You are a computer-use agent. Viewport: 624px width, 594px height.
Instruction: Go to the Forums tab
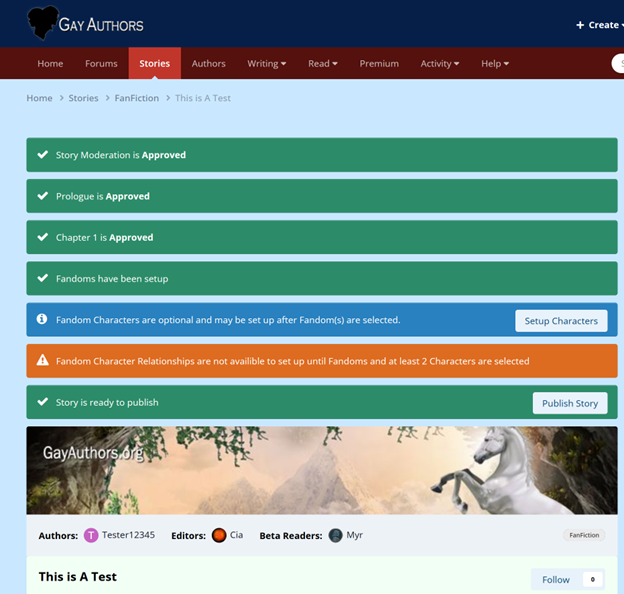pos(101,63)
